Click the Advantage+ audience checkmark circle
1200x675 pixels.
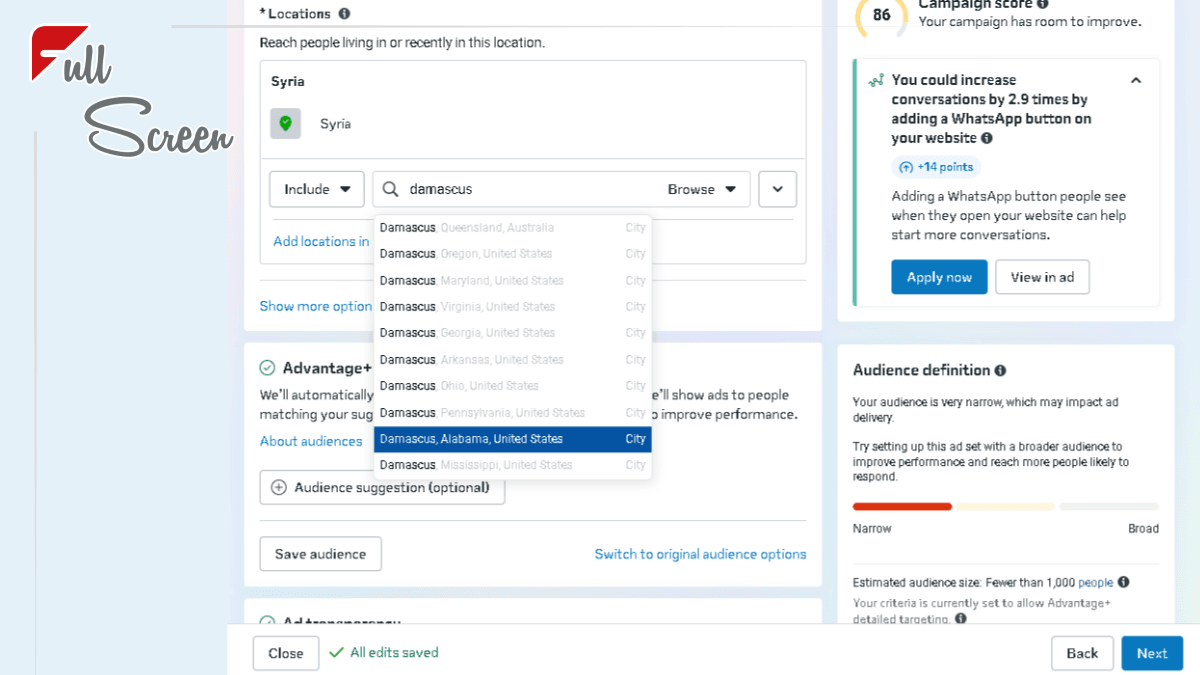pyautogui.click(x=267, y=368)
